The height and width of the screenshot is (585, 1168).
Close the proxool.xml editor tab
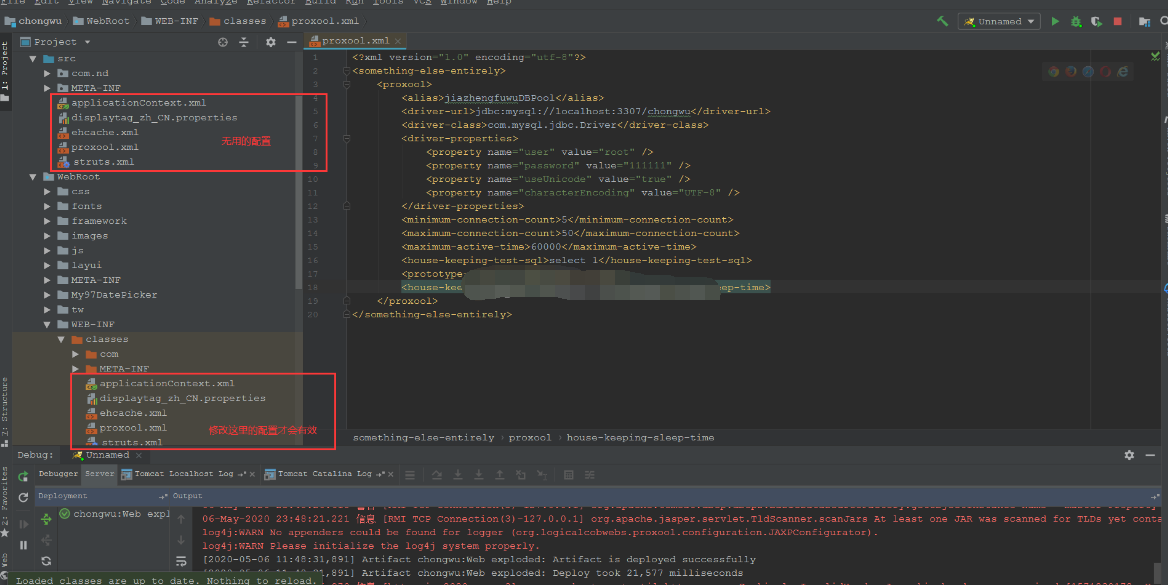pos(398,41)
